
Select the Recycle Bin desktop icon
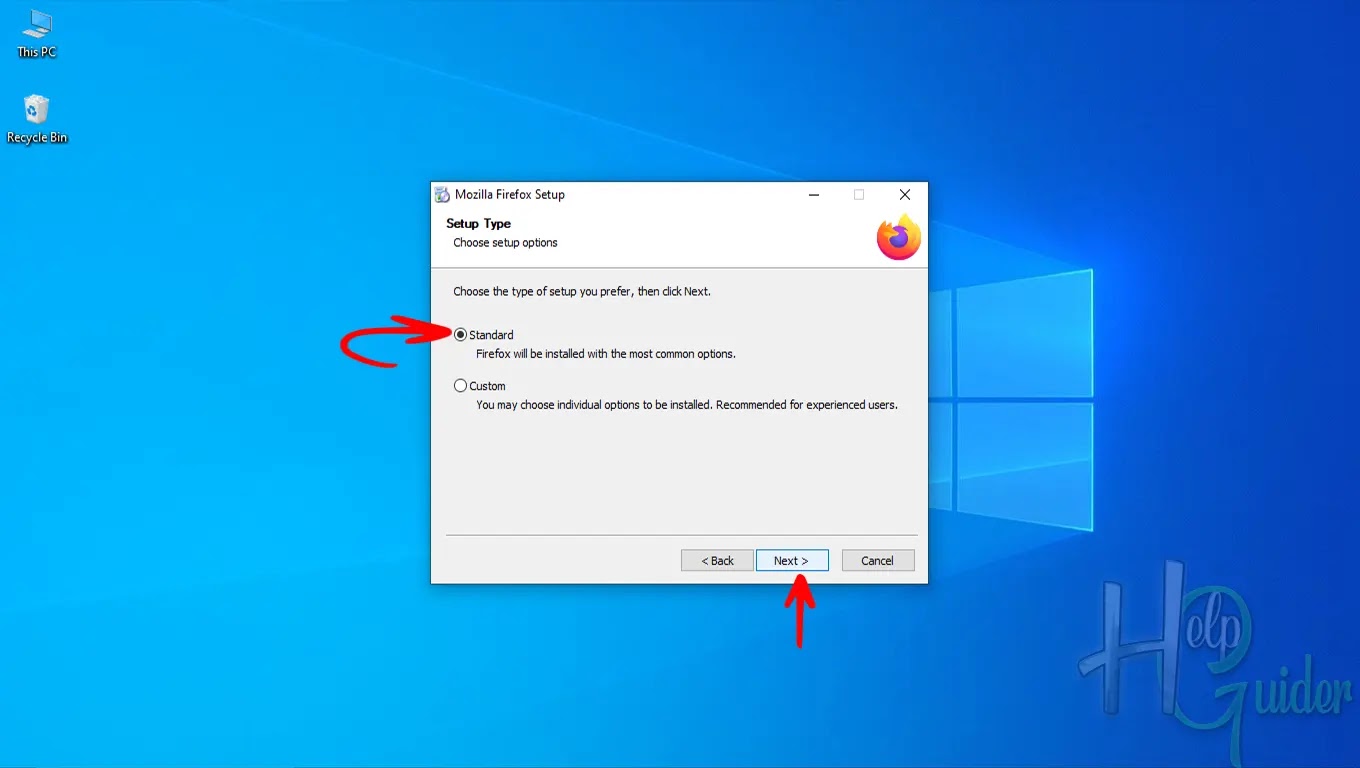point(37,119)
